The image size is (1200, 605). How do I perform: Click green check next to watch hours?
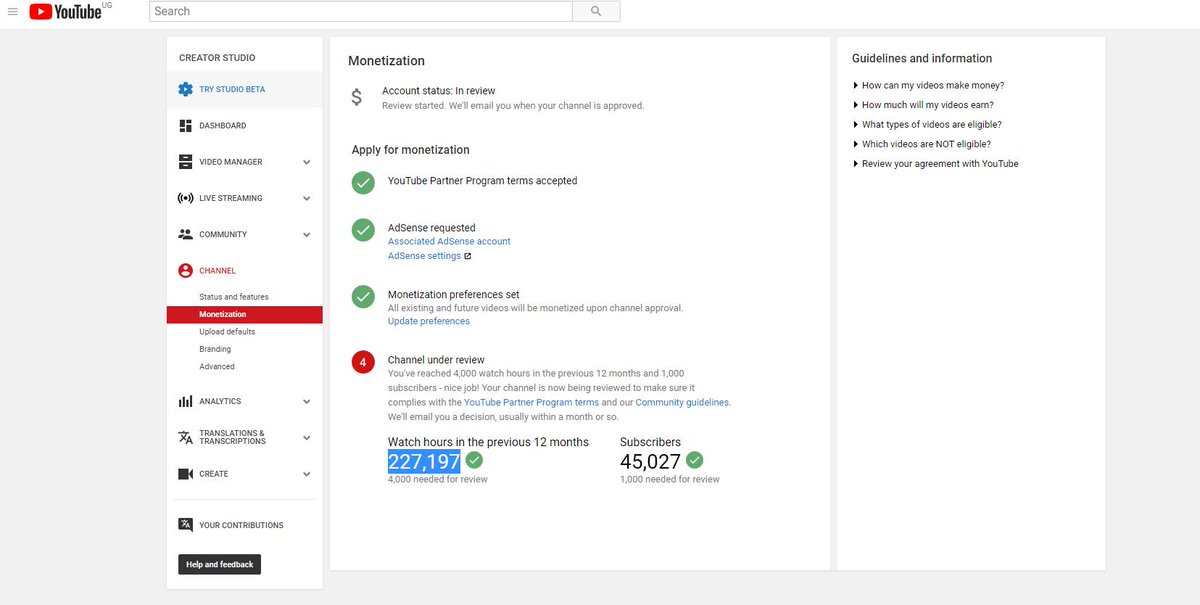click(474, 460)
